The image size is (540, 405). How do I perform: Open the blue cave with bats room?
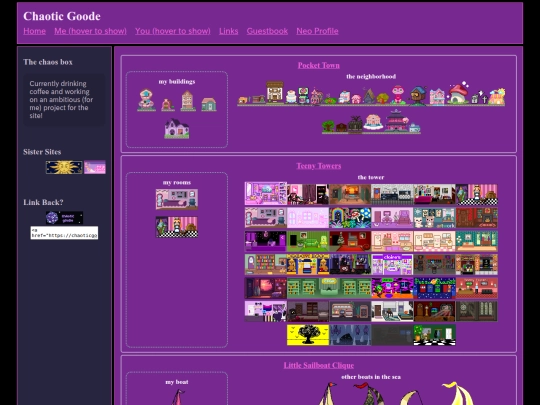350,335
